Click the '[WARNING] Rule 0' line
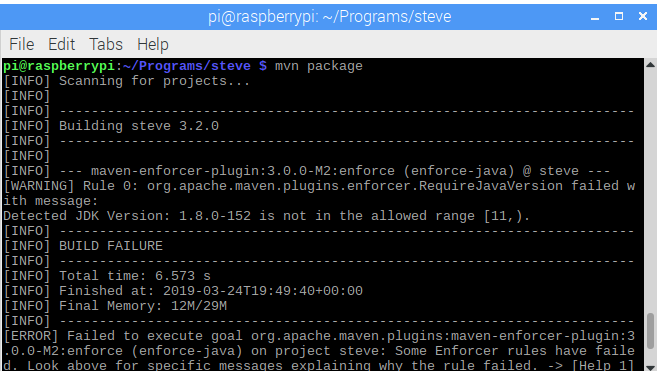The width and height of the screenshot is (657, 375). pyautogui.click(x=319, y=186)
